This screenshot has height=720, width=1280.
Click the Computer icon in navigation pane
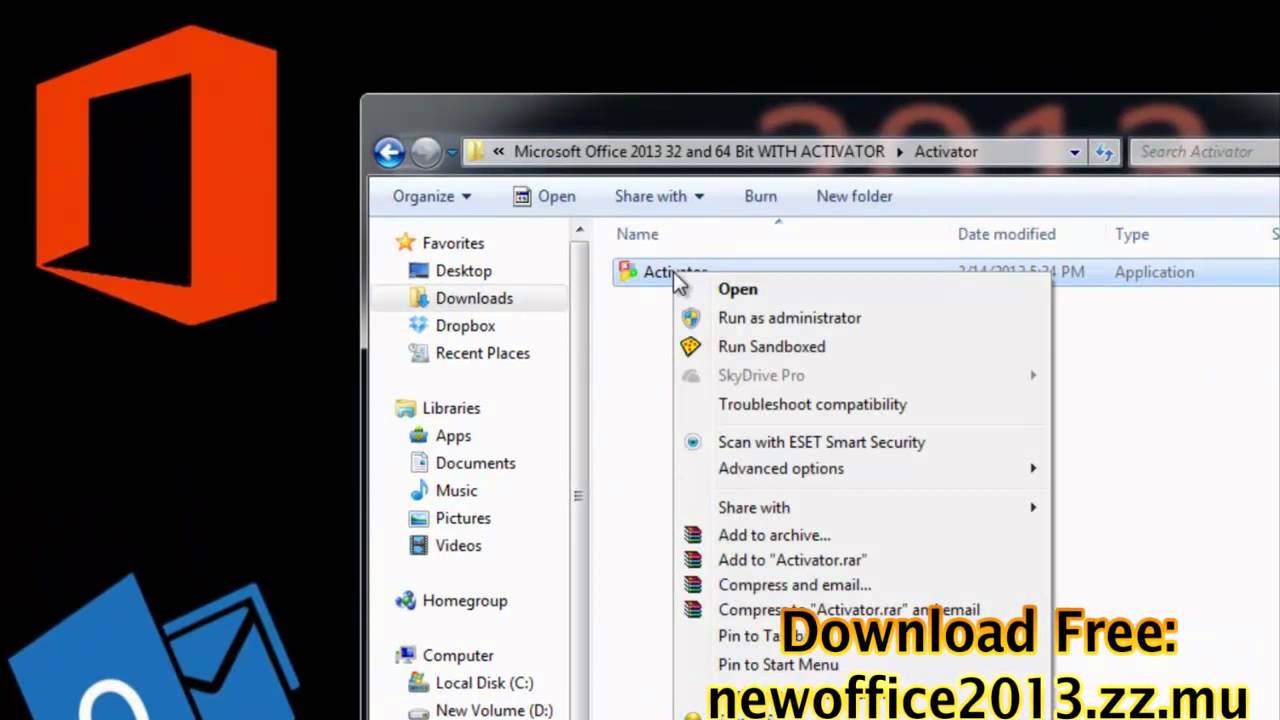click(405, 656)
